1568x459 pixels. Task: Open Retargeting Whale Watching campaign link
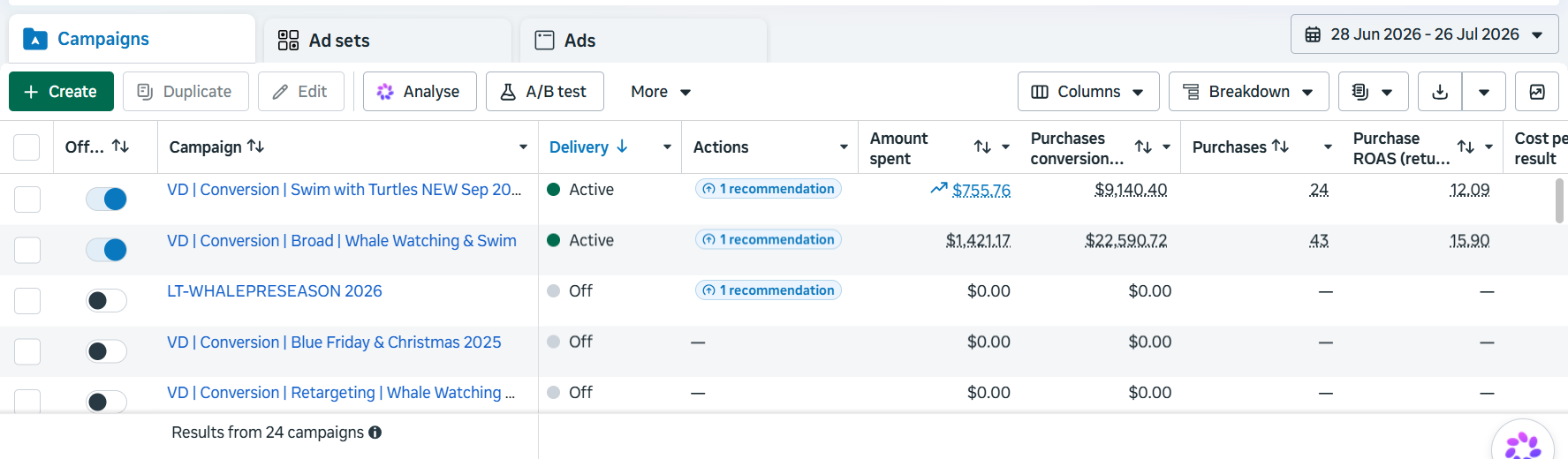tap(341, 393)
